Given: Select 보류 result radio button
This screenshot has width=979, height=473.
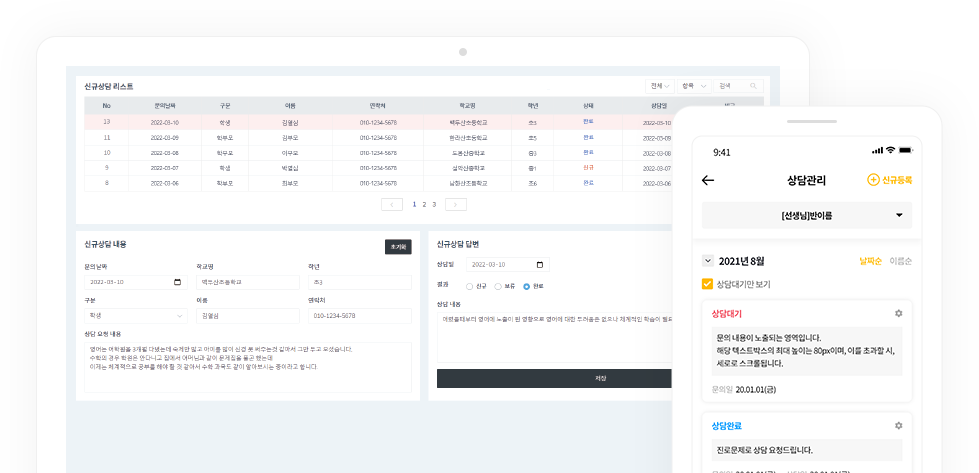Looking at the screenshot, I should [x=498, y=286].
